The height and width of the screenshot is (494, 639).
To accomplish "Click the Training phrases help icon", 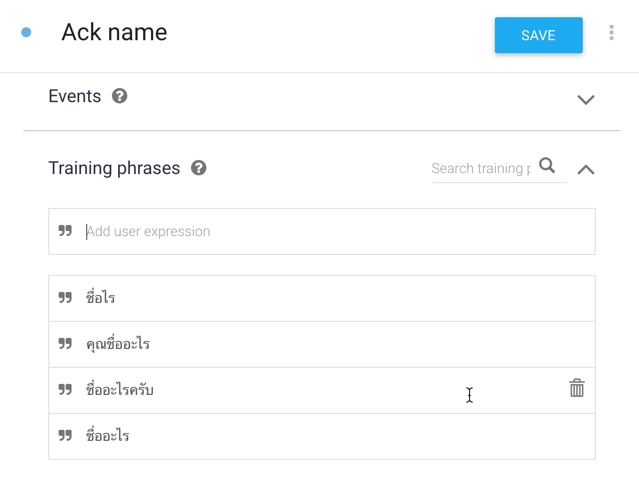I will [198, 168].
